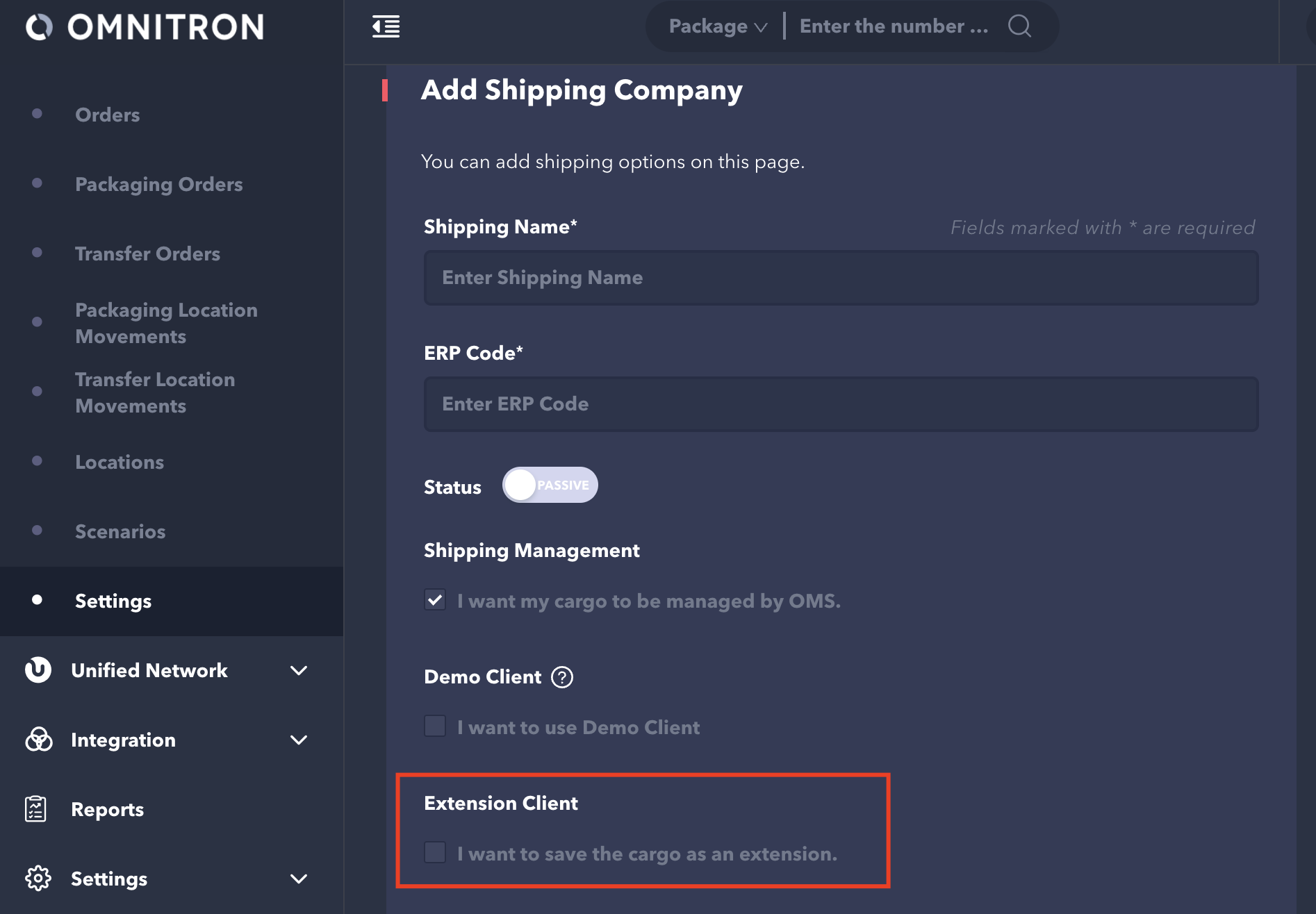Check save cargo as an extension
This screenshot has height=914, width=1316.
(x=436, y=853)
